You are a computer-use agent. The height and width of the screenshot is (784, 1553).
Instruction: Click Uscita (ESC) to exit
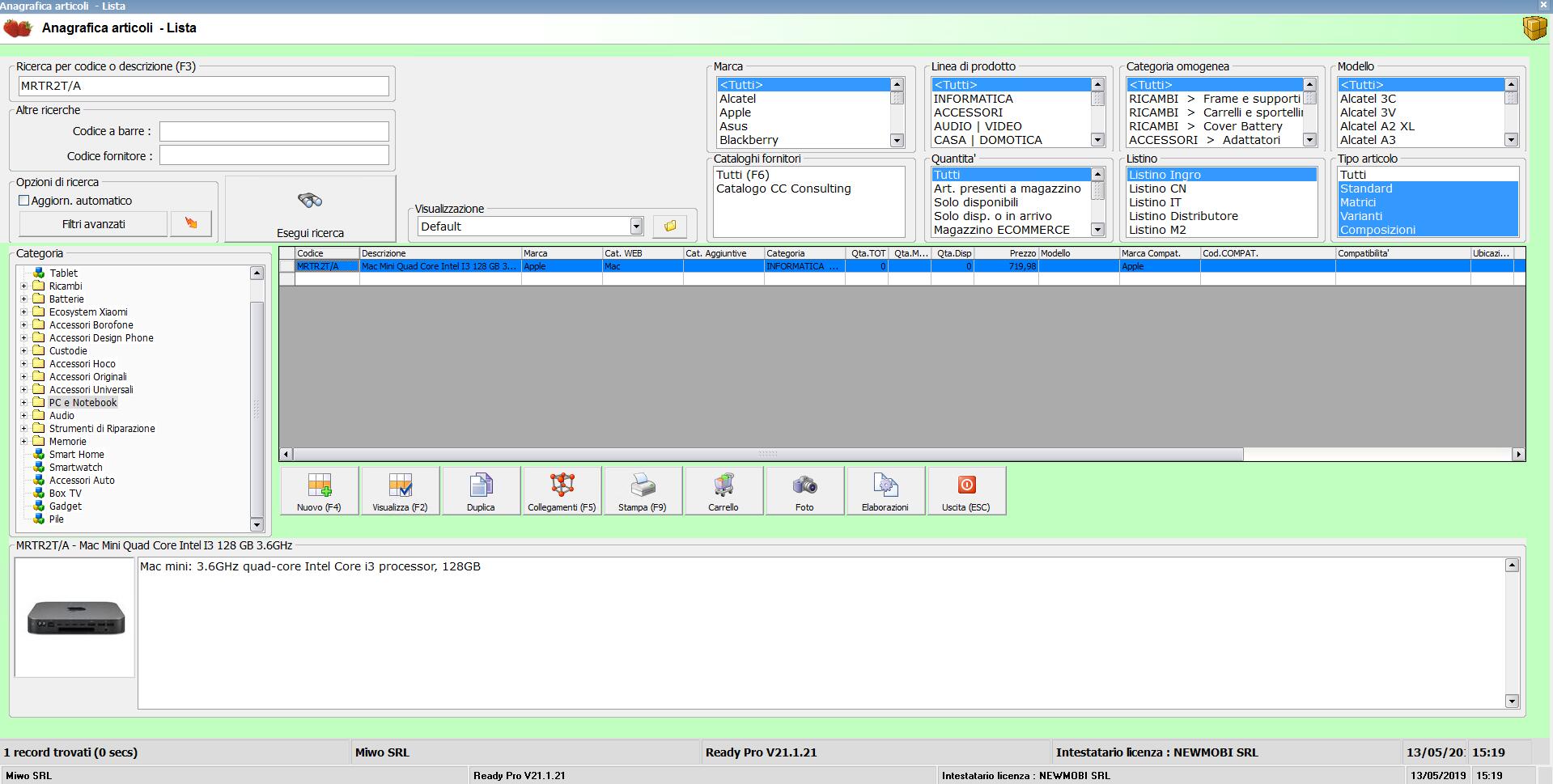click(x=966, y=490)
